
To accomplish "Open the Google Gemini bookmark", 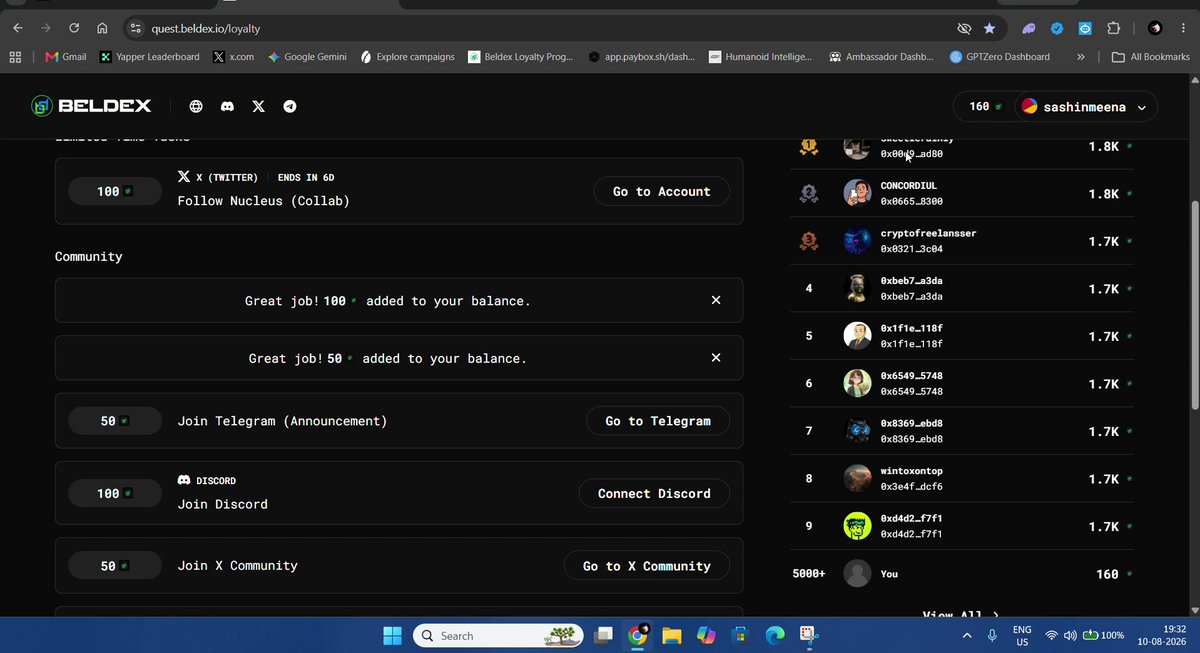I will [x=307, y=57].
